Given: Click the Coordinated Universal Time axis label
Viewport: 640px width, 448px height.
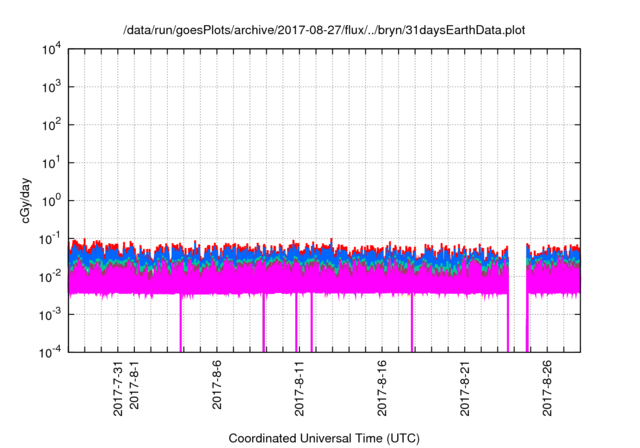Looking at the screenshot, I should (x=324, y=438).
